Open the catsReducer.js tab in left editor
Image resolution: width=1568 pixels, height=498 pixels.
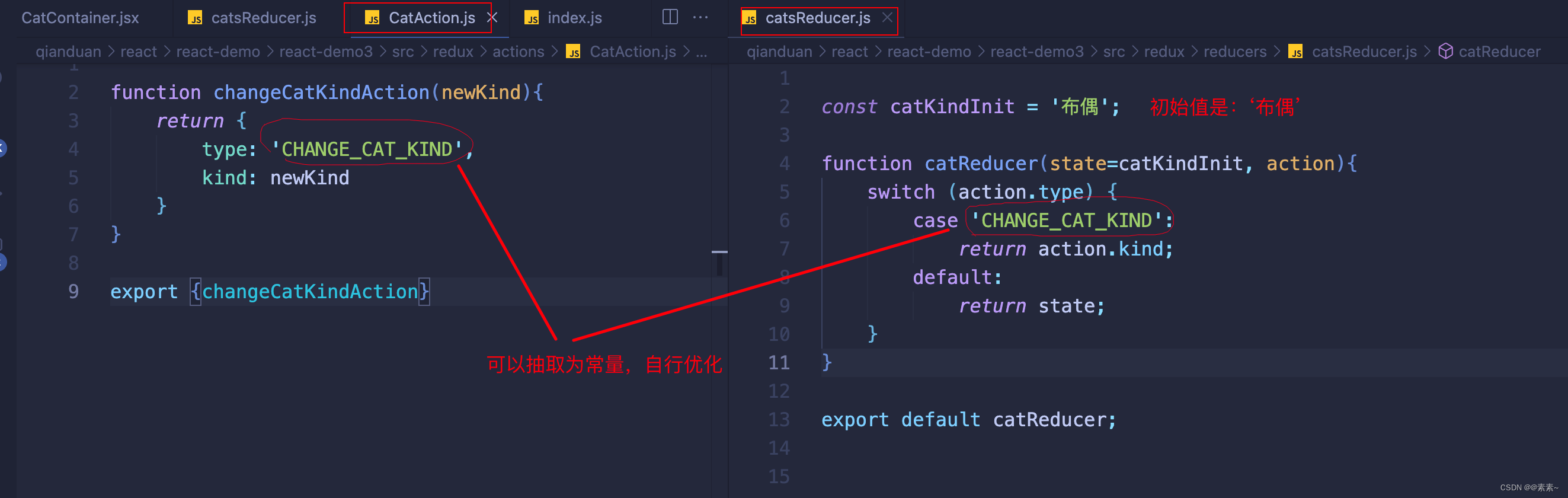coord(264,18)
